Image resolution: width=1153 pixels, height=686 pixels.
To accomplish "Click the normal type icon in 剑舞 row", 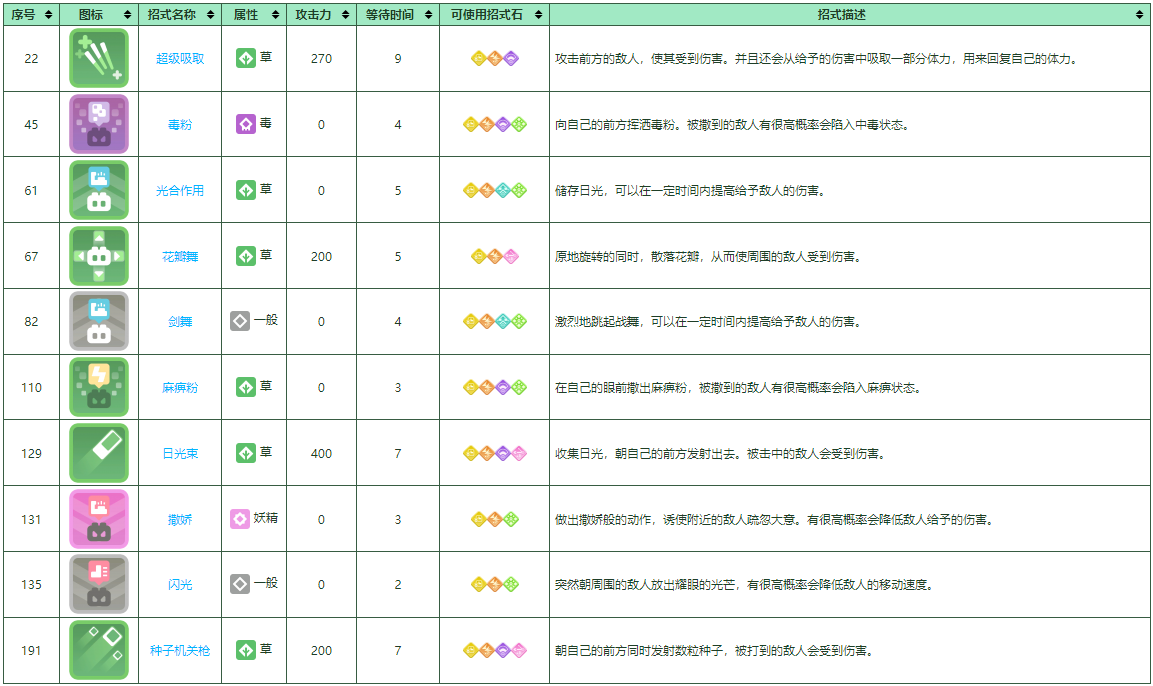I will tap(240, 321).
